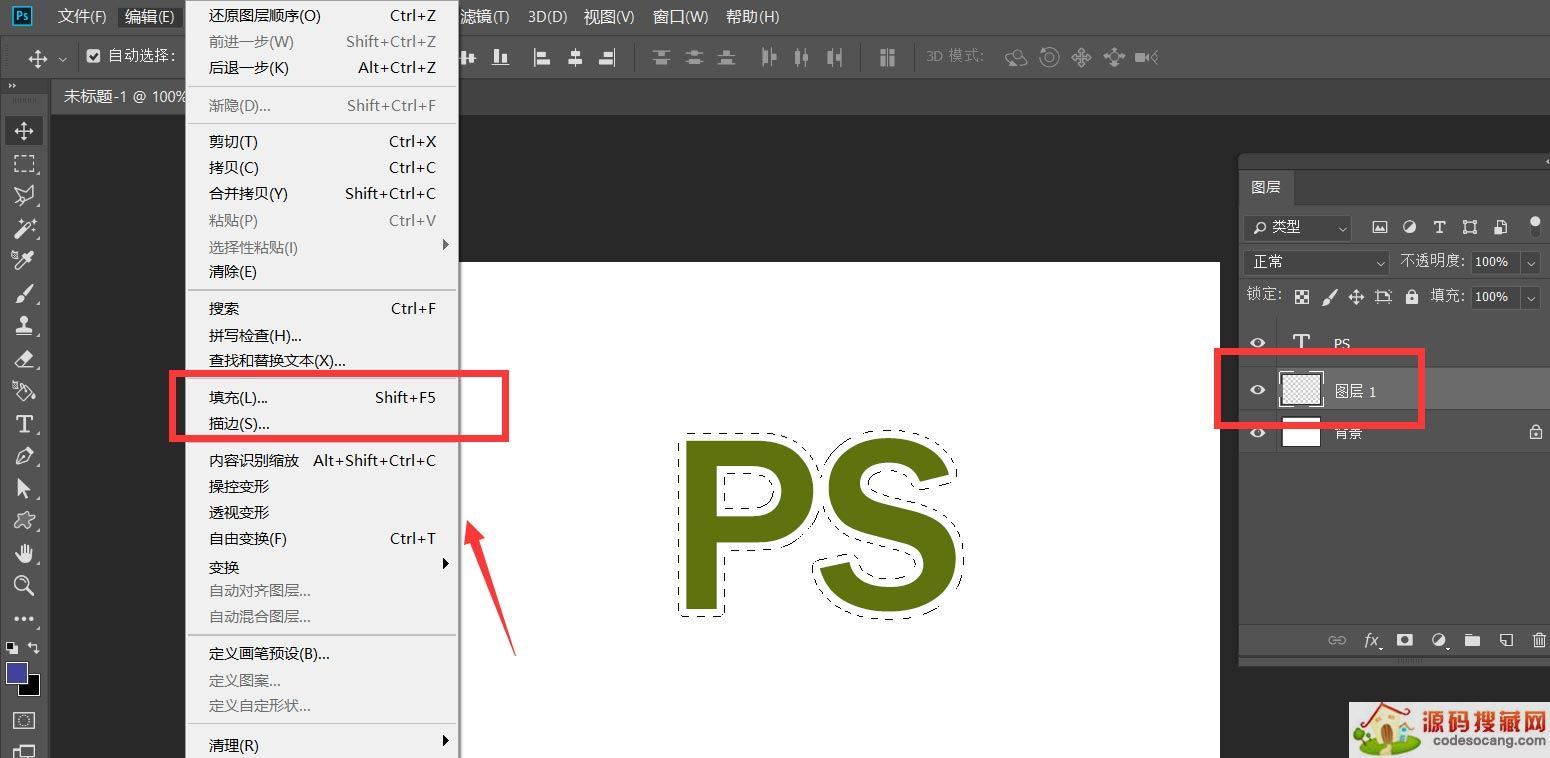Image resolution: width=1550 pixels, height=758 pixels.
Task: Select the Eraser tool
Action: pos(24,358)
